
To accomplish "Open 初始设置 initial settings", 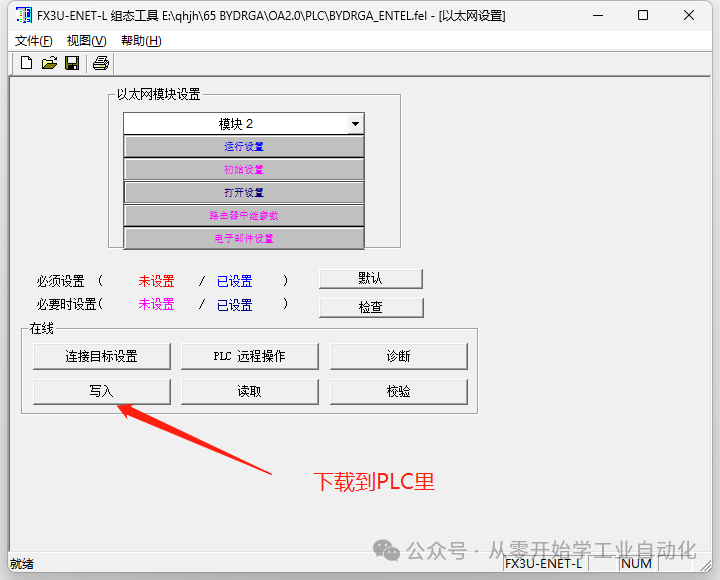I will click(244, 169).
